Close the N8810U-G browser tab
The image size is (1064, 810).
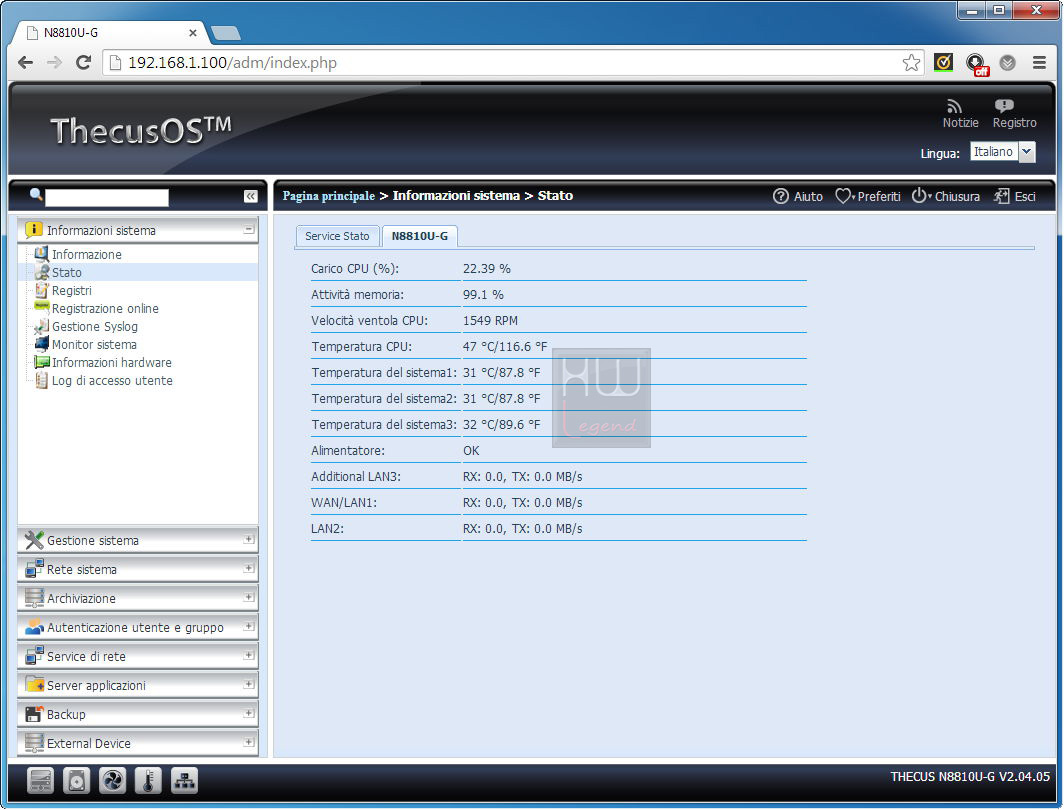click(x=193, y=33)
